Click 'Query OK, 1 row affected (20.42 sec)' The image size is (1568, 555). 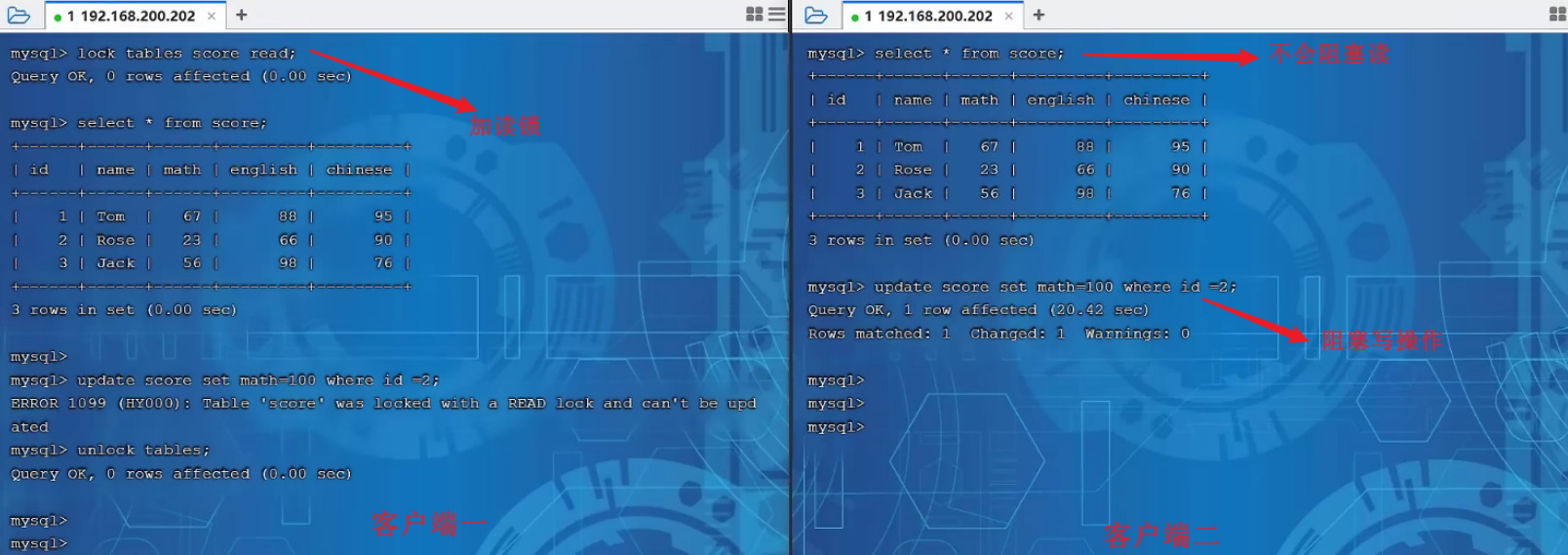pos(978,310)
